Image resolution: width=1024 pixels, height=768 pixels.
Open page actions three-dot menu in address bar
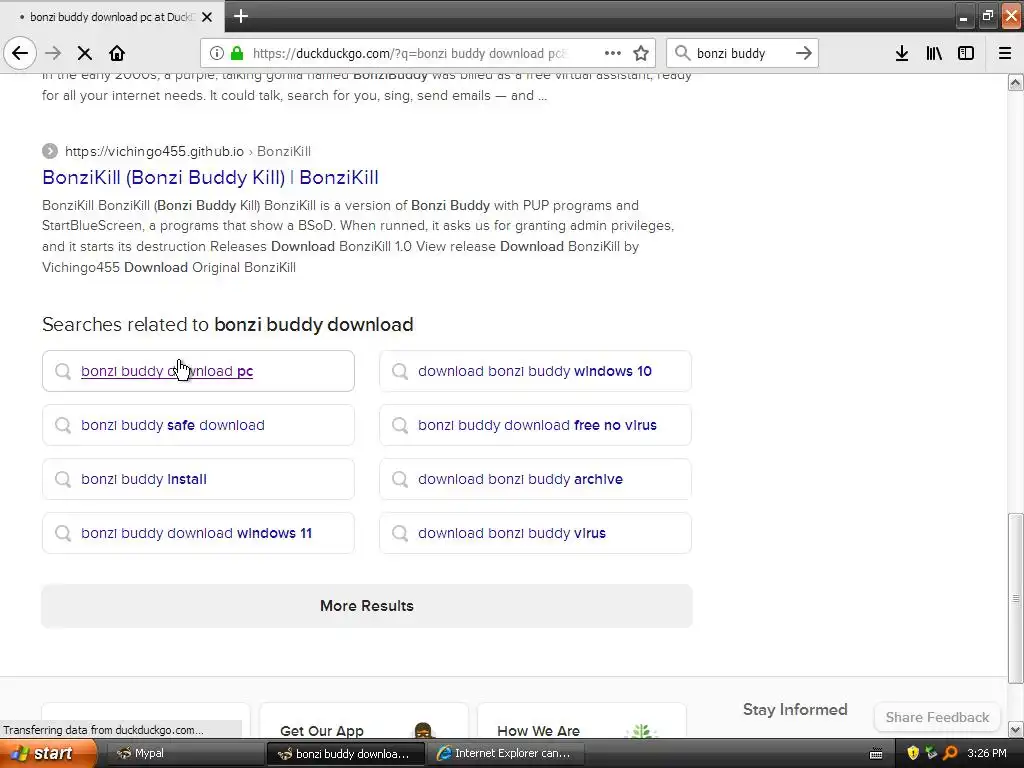pos(613,53)
